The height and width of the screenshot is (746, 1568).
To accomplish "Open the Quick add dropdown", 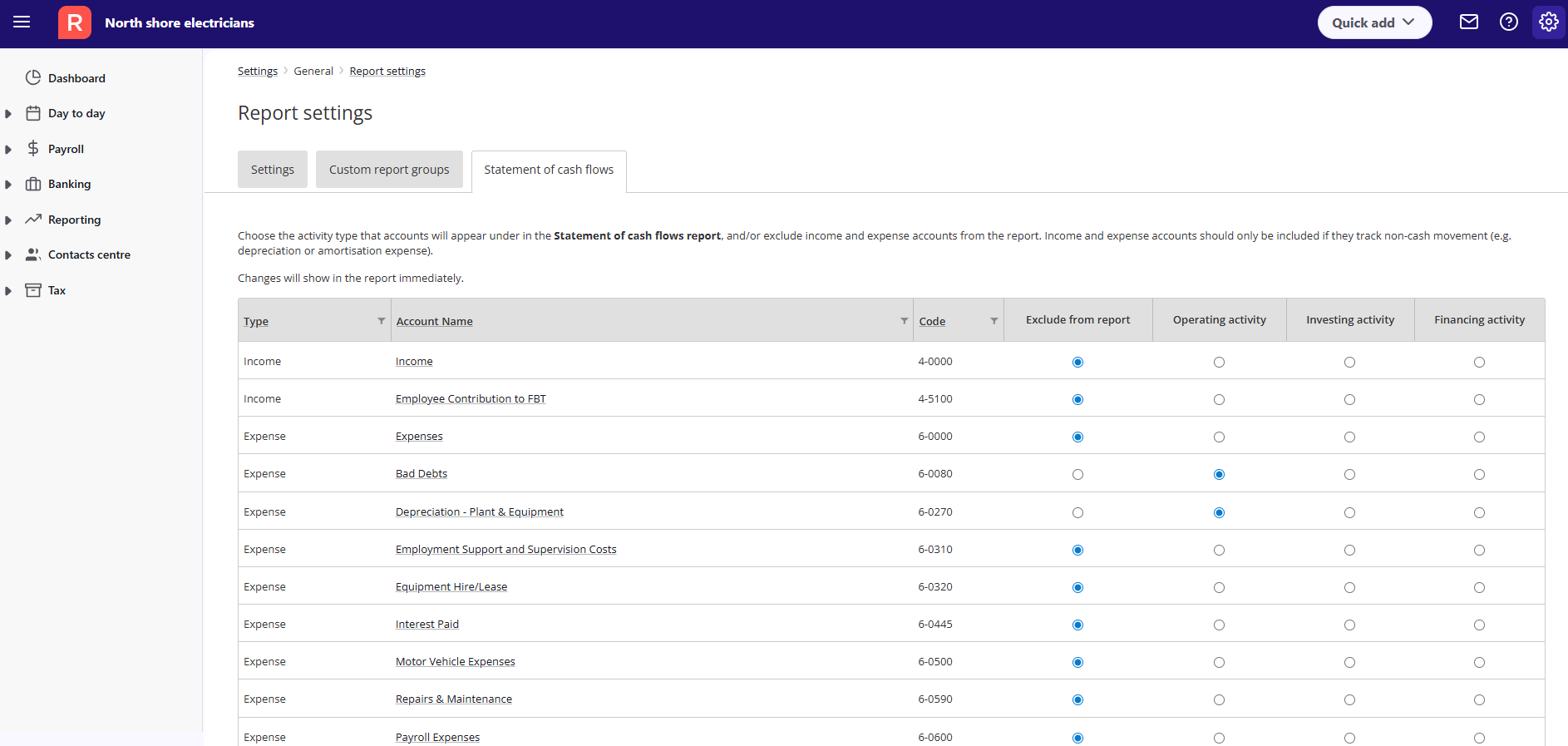I will (x=1374, y=22).
